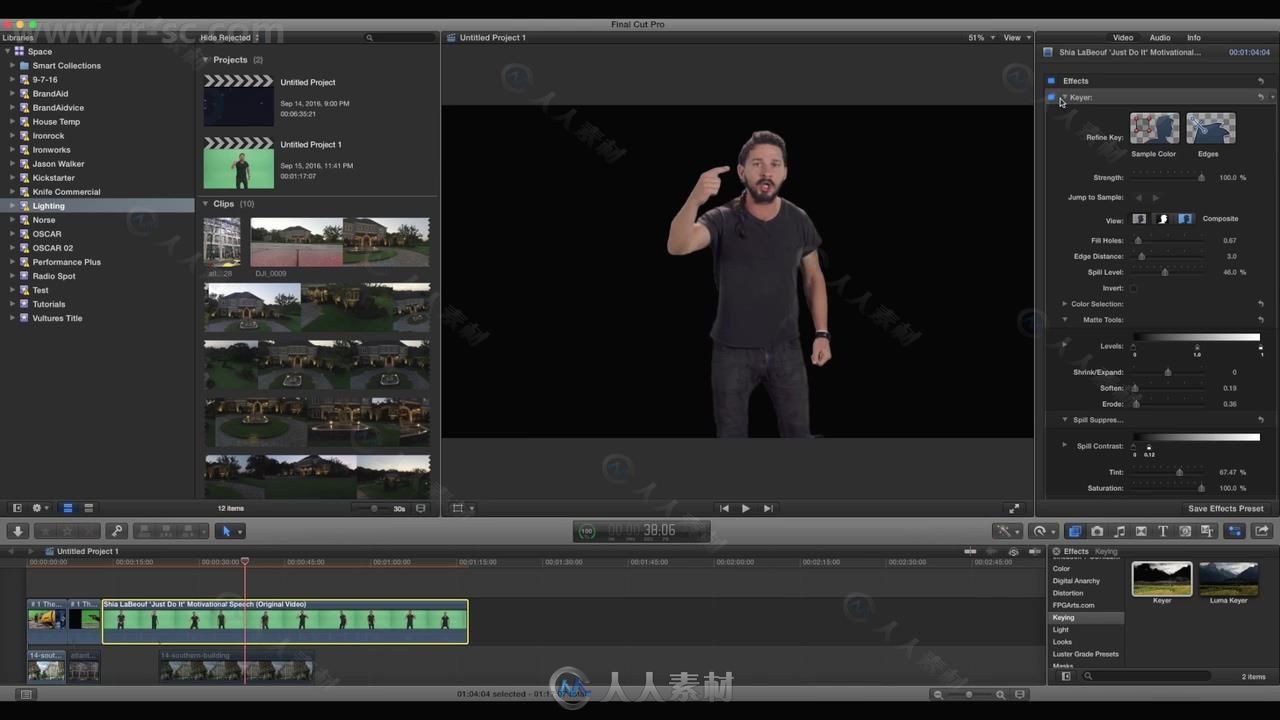Toggle the Inspector panel button

click(x=1235, y=531)
